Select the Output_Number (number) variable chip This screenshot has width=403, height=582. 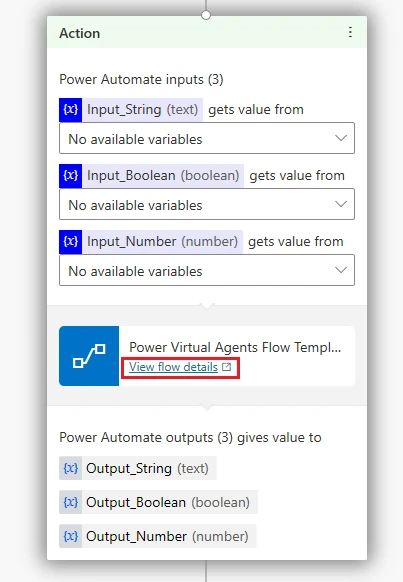[158, 536]
